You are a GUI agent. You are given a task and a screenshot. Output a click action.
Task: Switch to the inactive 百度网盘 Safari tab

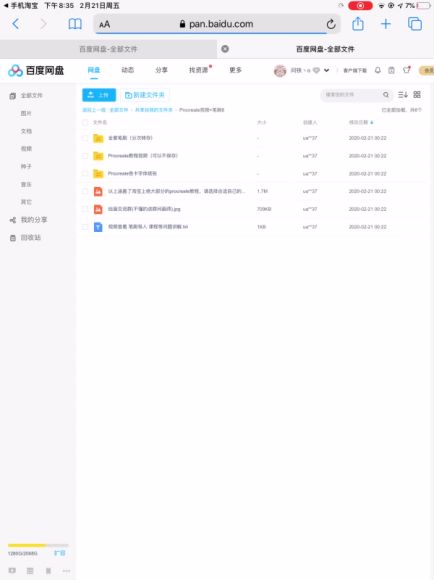tap(108, 49)
